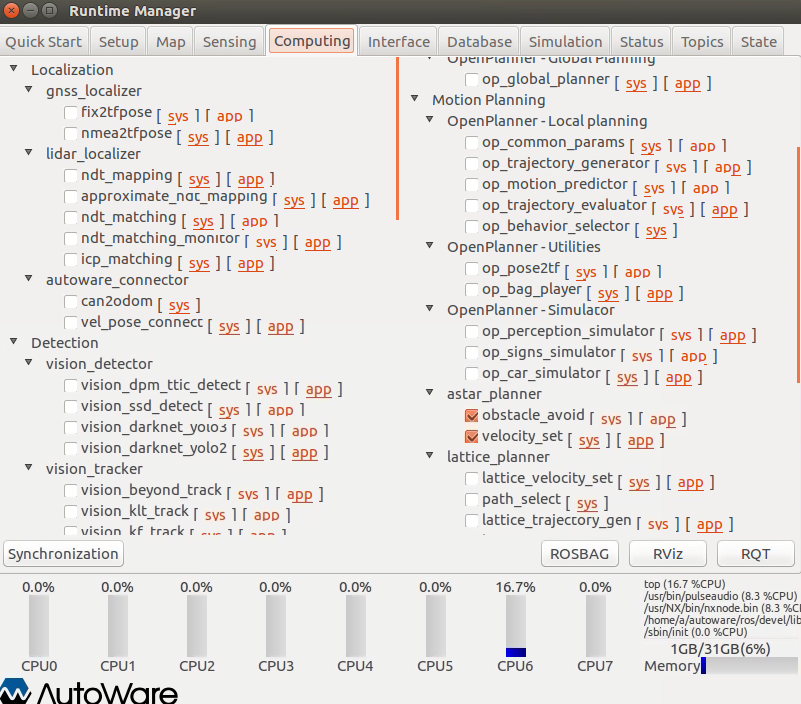Tick the can2odom checkbox

click(x=71, y=301)
